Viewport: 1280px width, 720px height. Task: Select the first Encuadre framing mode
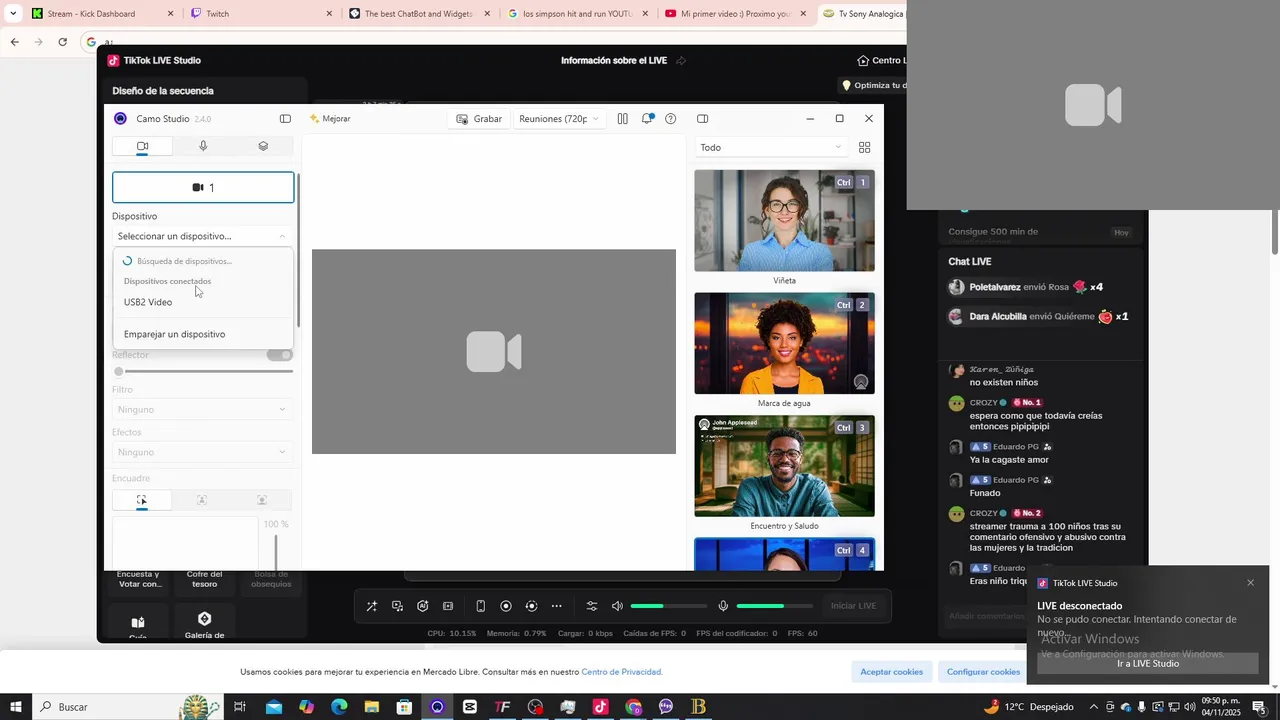(x=142, y=500)
